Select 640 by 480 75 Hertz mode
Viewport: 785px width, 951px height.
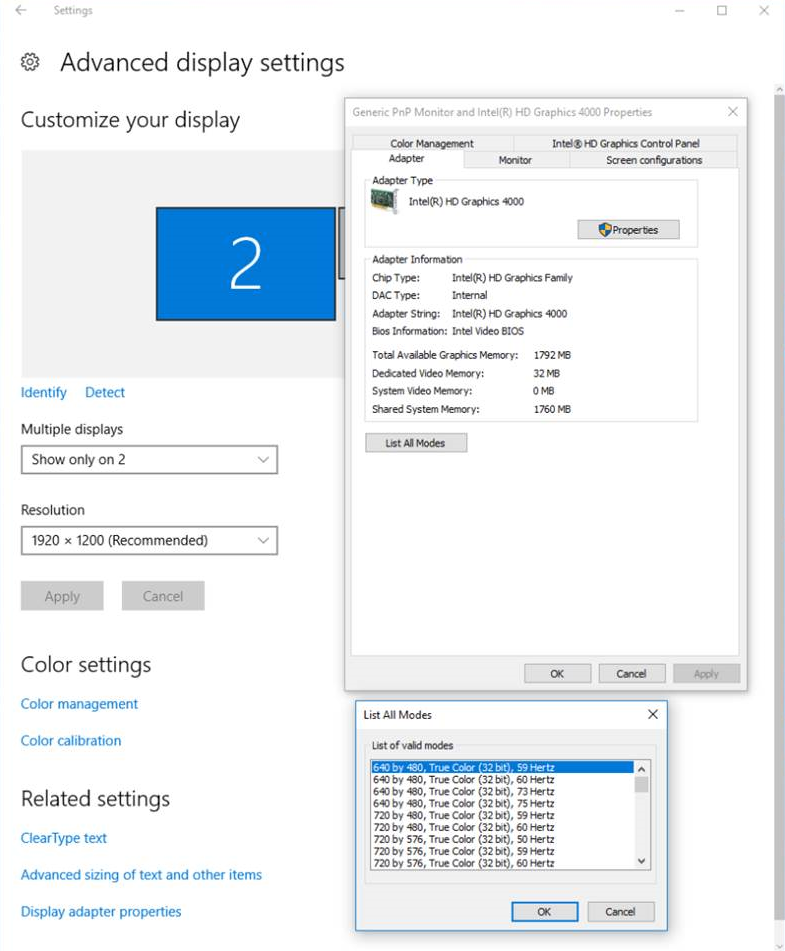pyautogui.click(x=463, y=803)
